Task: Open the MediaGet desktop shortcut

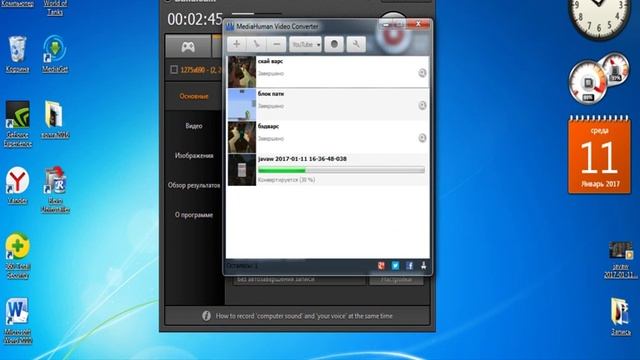Action: [x=55, y=54]
